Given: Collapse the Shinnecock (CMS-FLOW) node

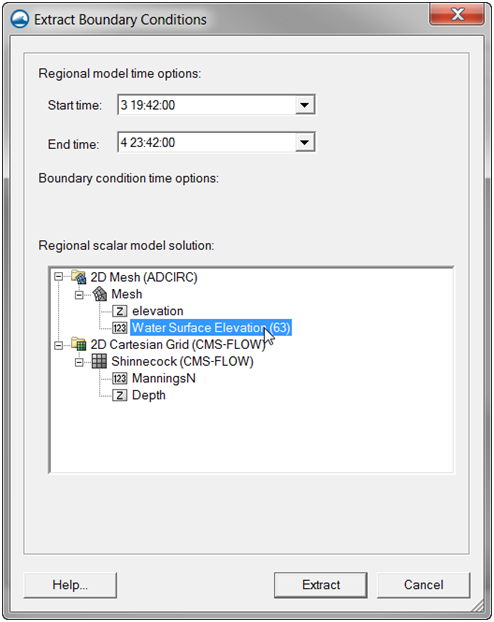Looking at the screenshot, I should point(79,362).
